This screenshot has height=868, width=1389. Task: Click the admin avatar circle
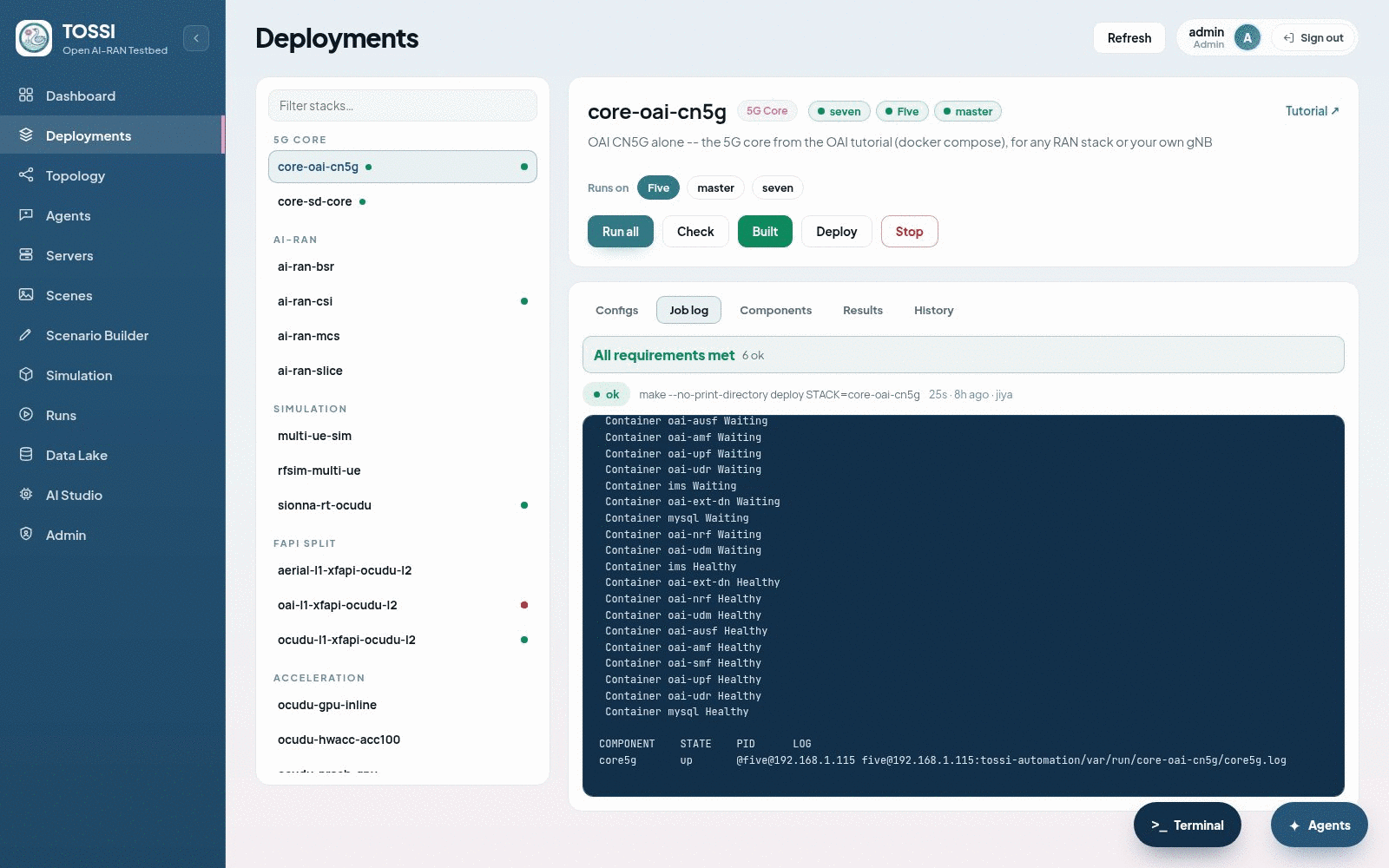1247,37
